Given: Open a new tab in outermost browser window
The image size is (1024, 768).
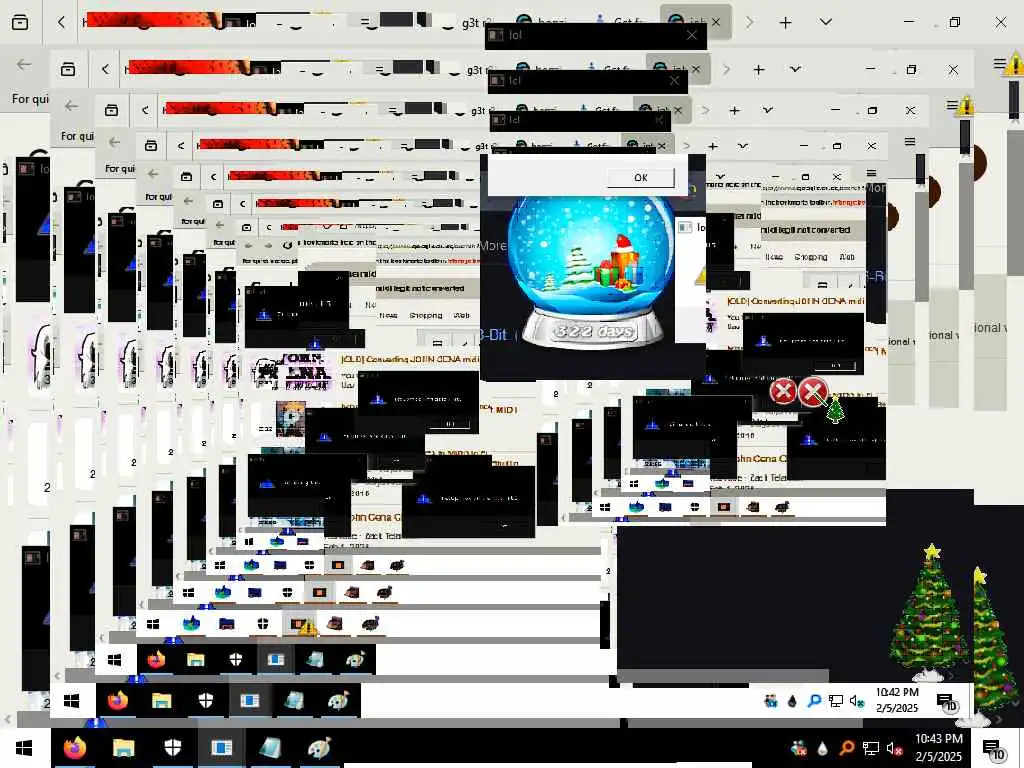Looking at the screenshot, I should tap(786, 23).
